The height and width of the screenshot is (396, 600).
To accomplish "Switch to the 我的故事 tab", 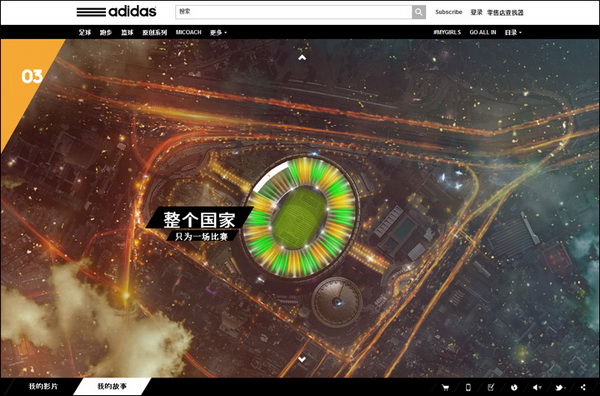I will [x=112, y=386].
